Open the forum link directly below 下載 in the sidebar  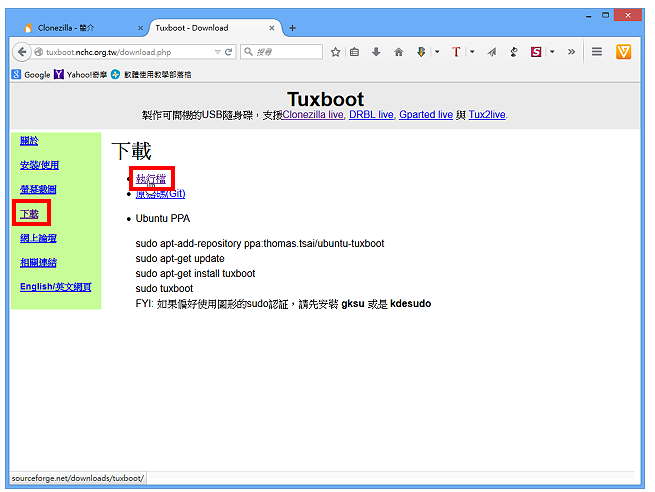pos(38,238)
